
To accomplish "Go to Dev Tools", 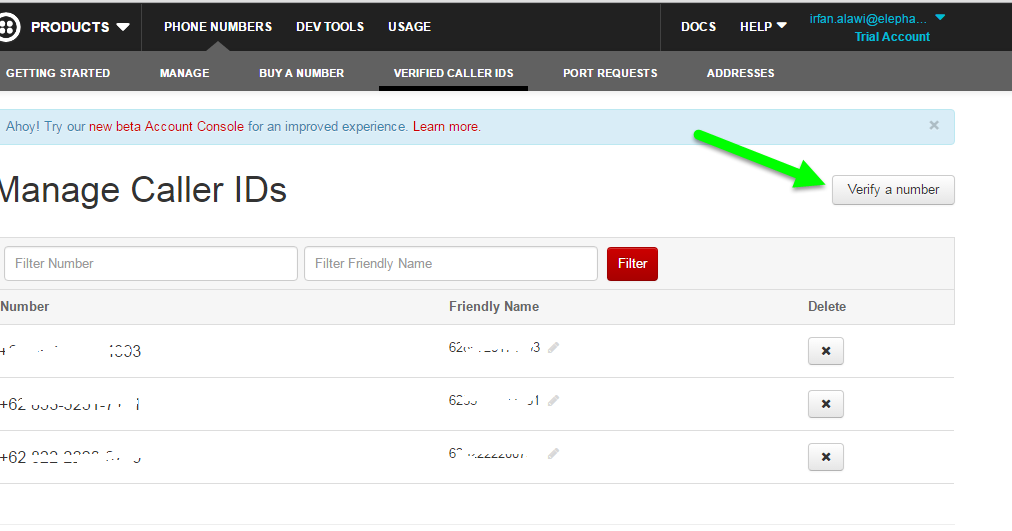I will (x=330, y=26).
